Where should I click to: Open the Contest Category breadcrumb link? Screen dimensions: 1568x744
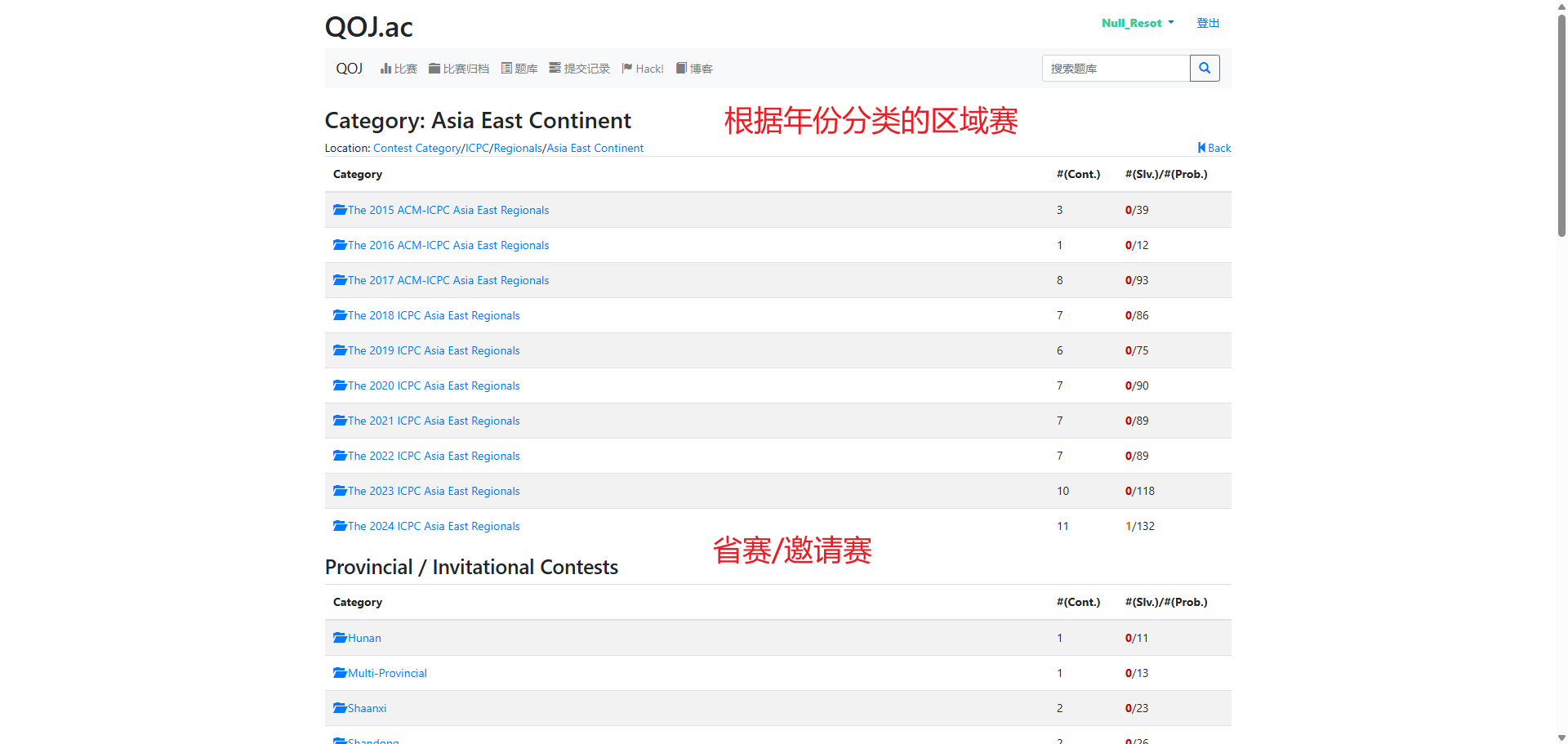tap(416, 148)
